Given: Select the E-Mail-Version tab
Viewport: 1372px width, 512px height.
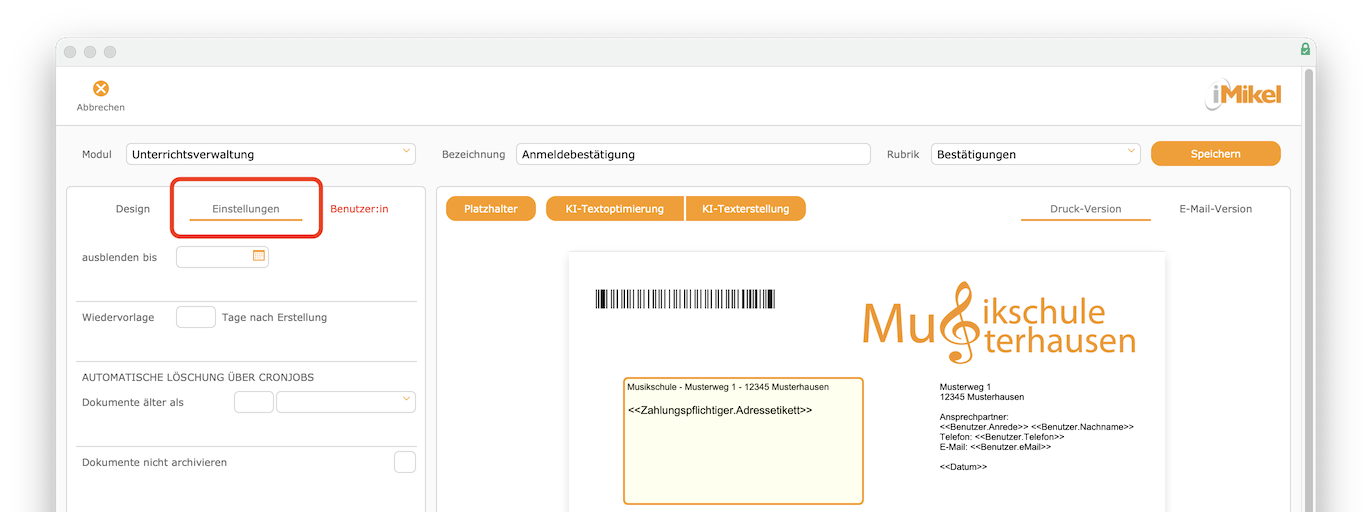Looking at the screenshot, I should [x=1216, y=209].
